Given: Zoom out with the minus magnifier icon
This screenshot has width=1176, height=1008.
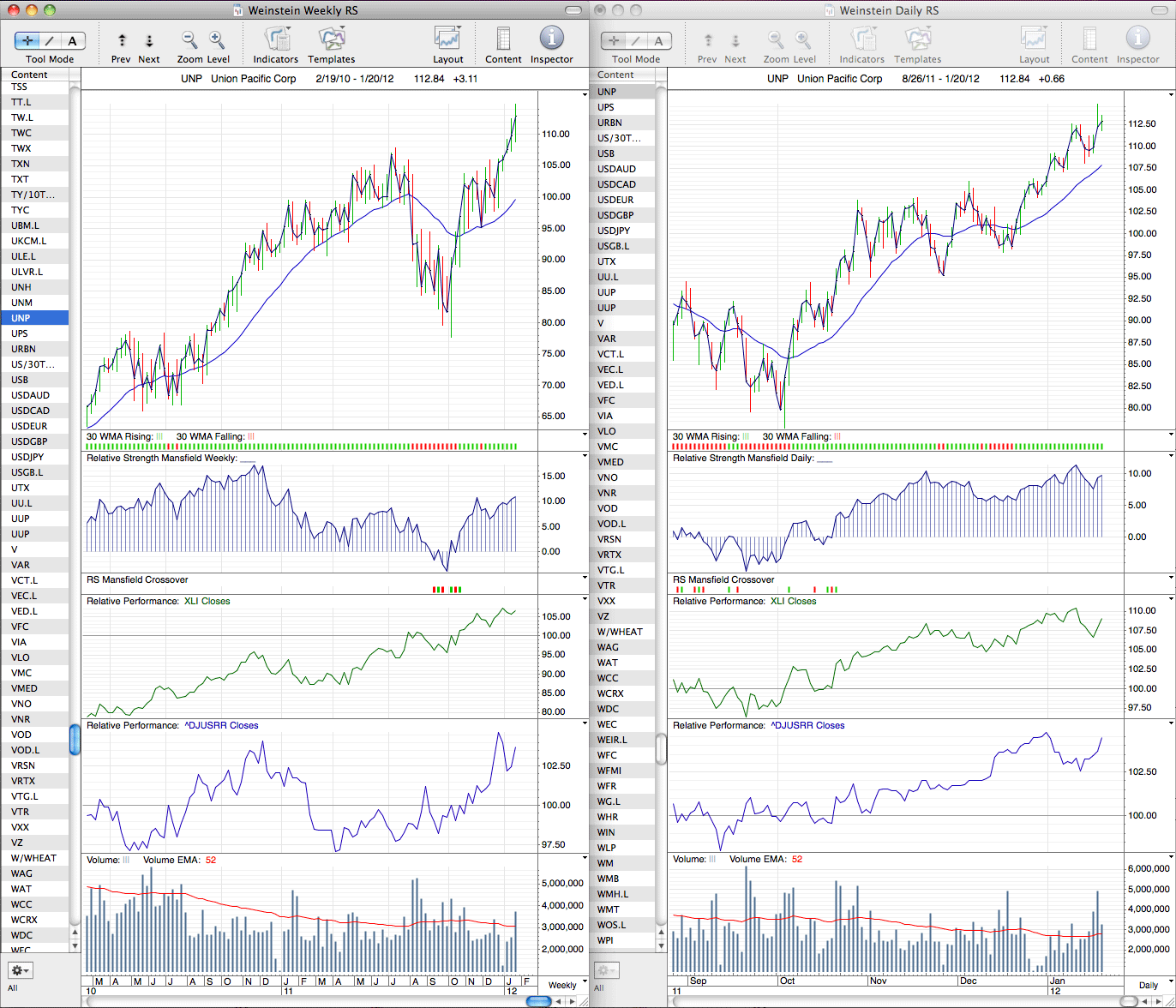Looking at the screenshot, I should tap(189, 39).
